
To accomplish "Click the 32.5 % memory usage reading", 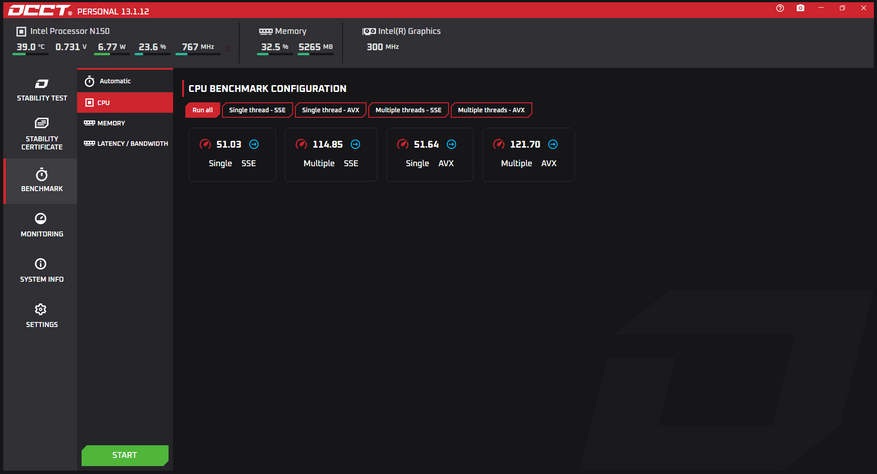I will pos(275,47).
